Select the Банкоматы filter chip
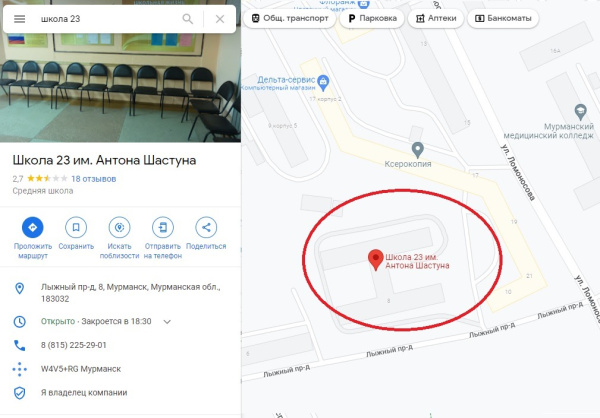This screenshot has width=600, height=418. point(503,18)
